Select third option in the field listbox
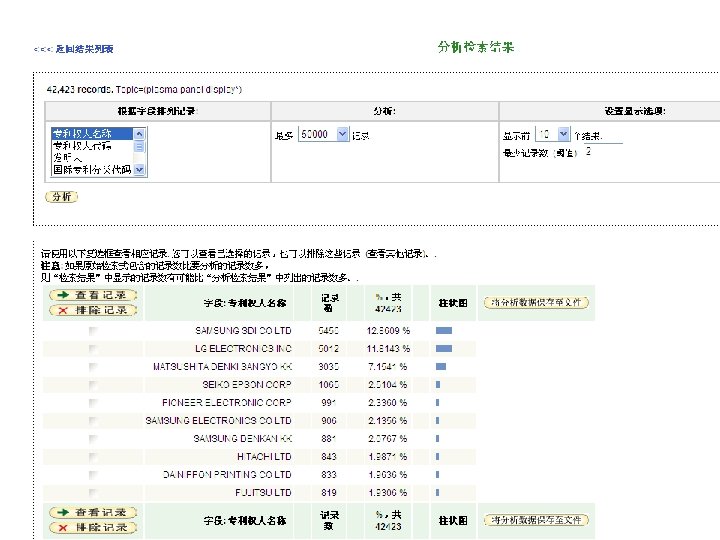 [x=92, y=158]
